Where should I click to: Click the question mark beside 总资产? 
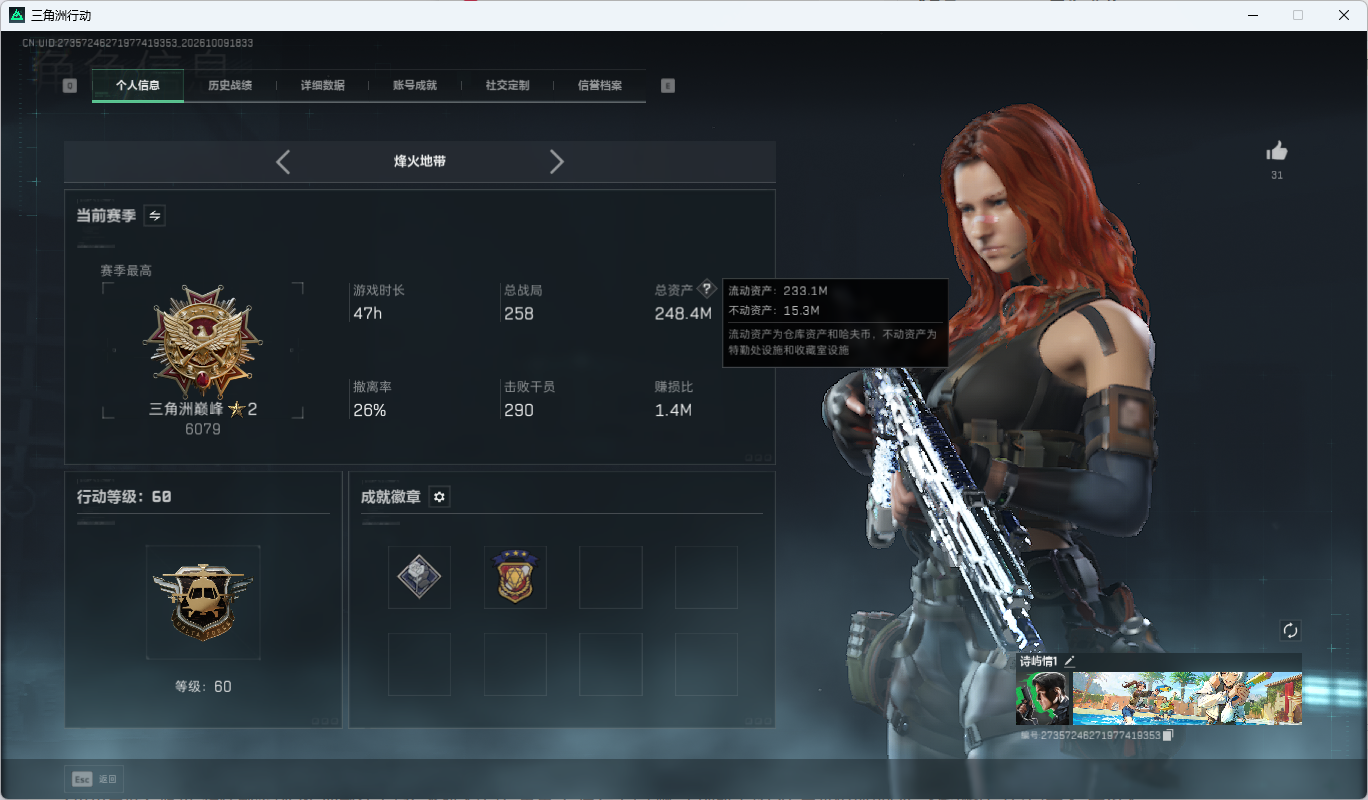coord(707,289)
